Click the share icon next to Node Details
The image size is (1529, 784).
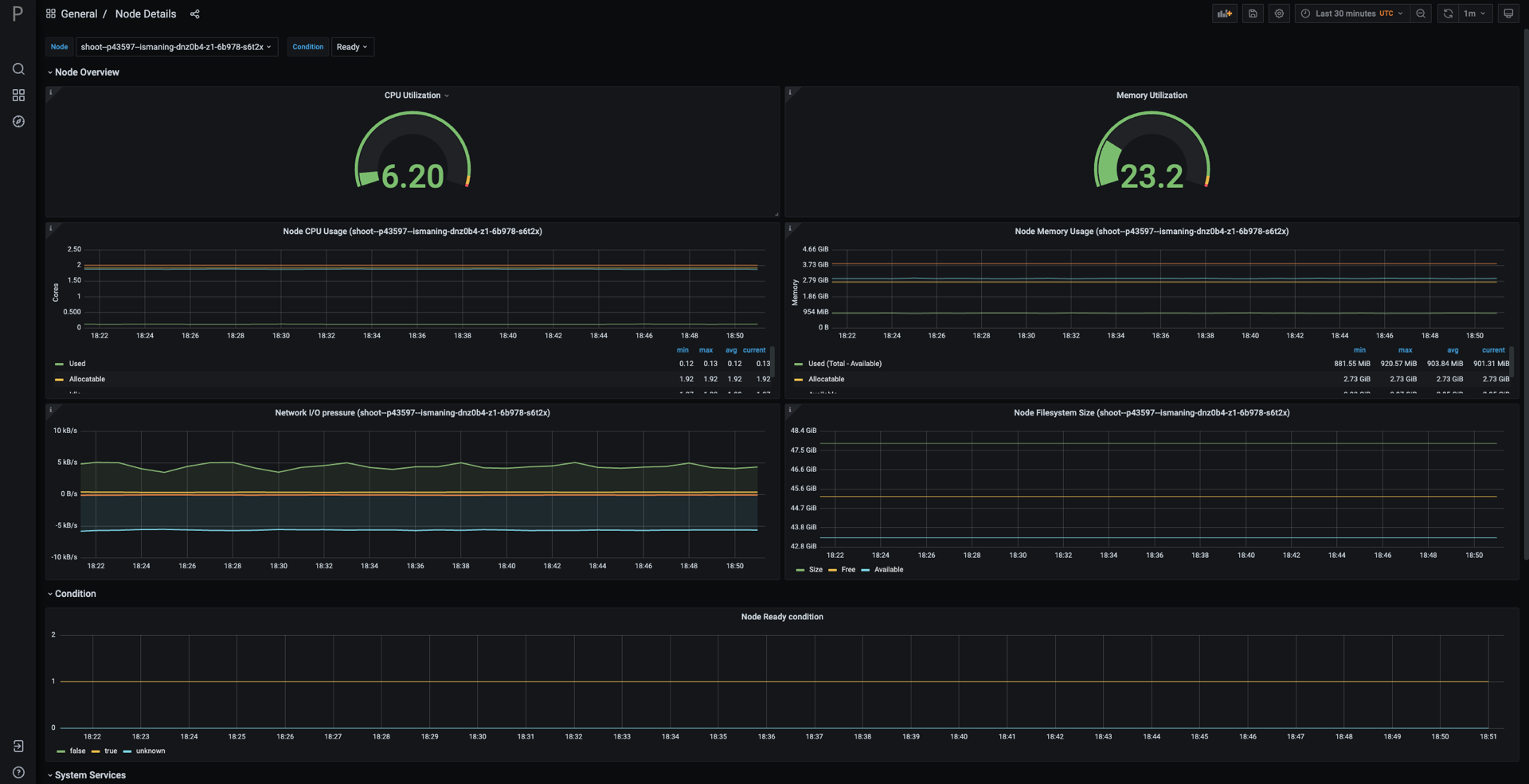(x=194, y=14)
